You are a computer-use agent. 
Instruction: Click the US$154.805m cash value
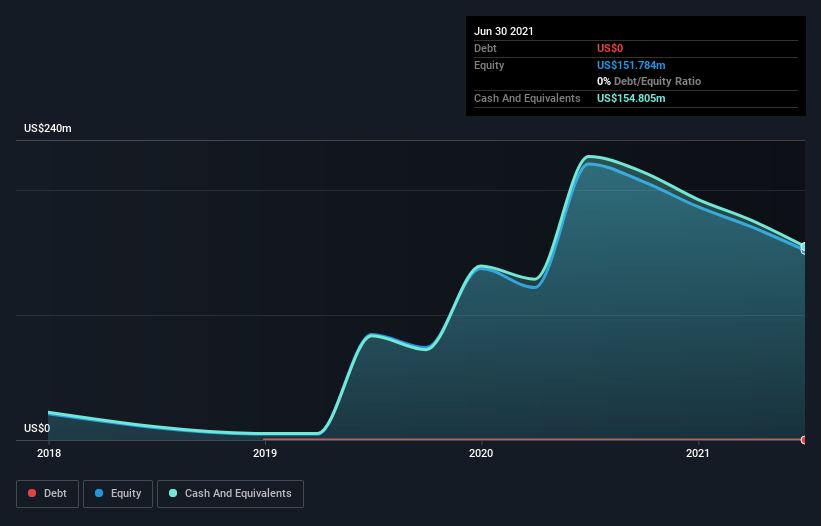[631, 98]
